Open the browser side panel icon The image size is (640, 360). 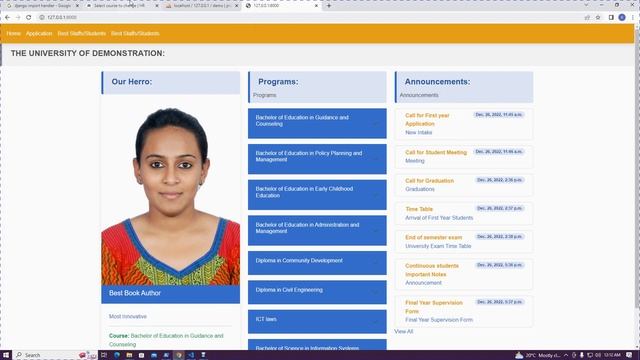point(611,17)
